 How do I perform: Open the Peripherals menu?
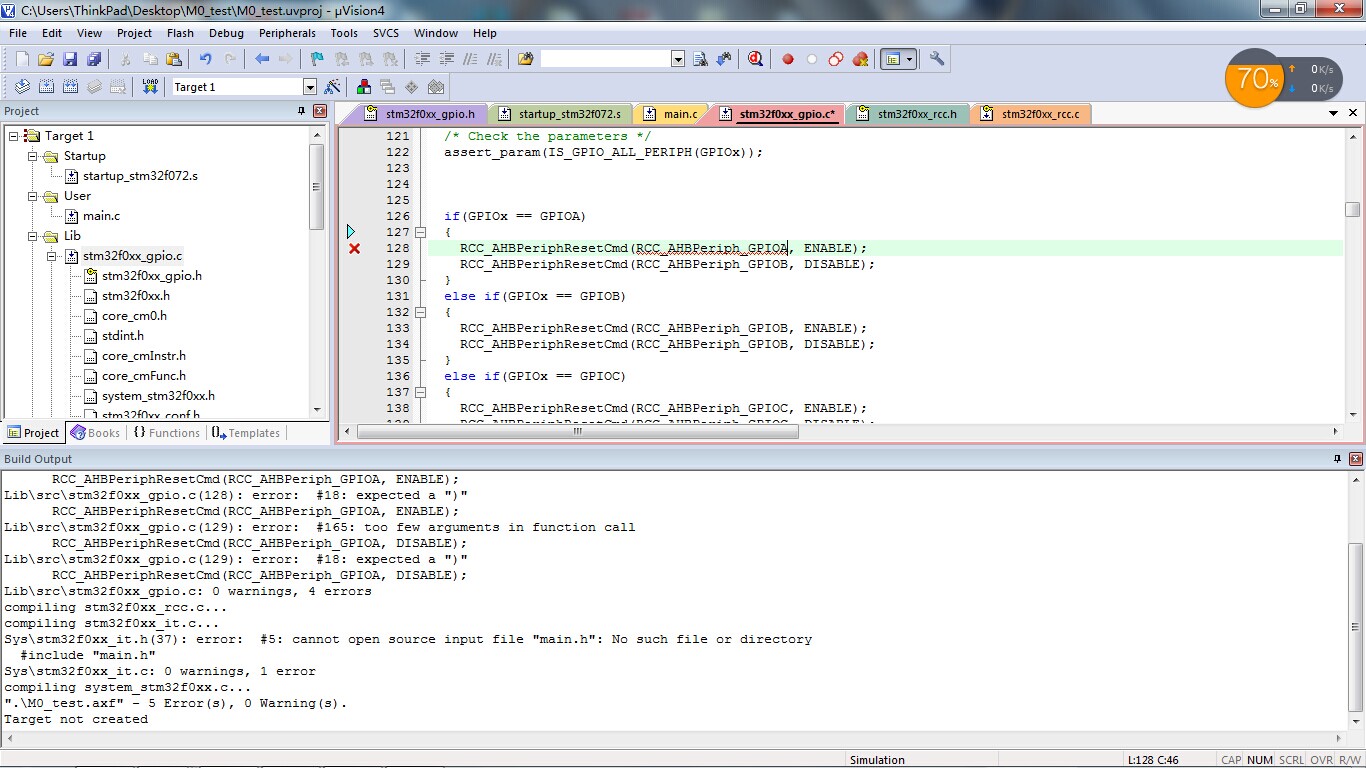(287, 33)
